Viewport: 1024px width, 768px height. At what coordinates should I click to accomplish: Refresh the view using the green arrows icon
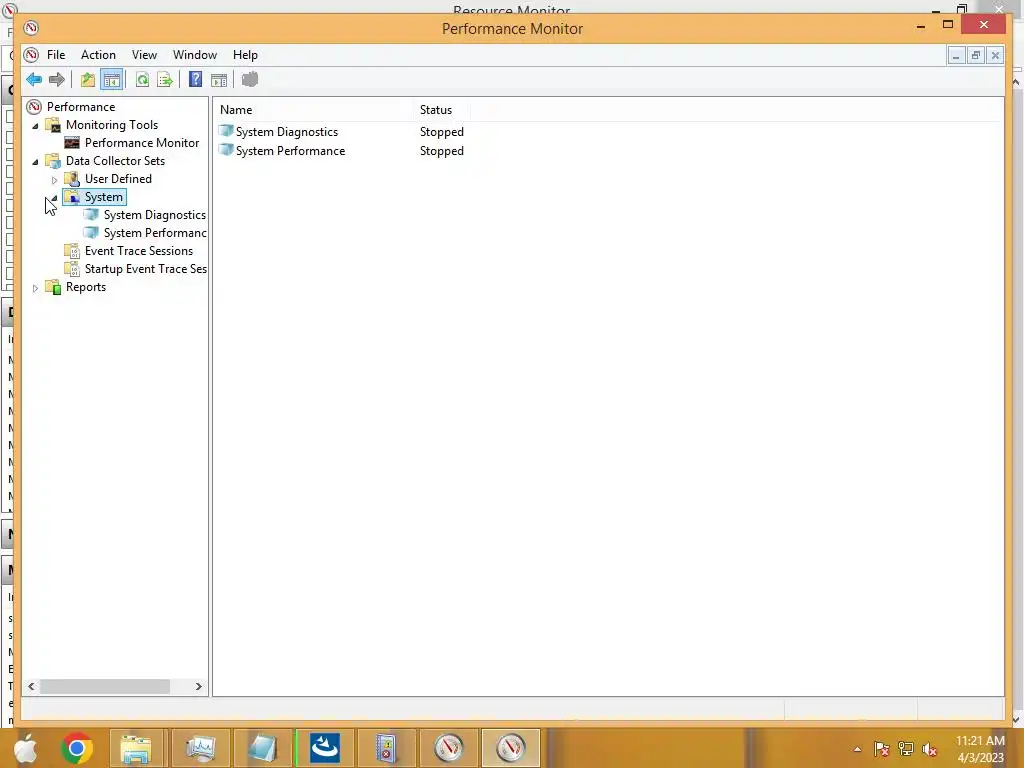click(142, 80)
